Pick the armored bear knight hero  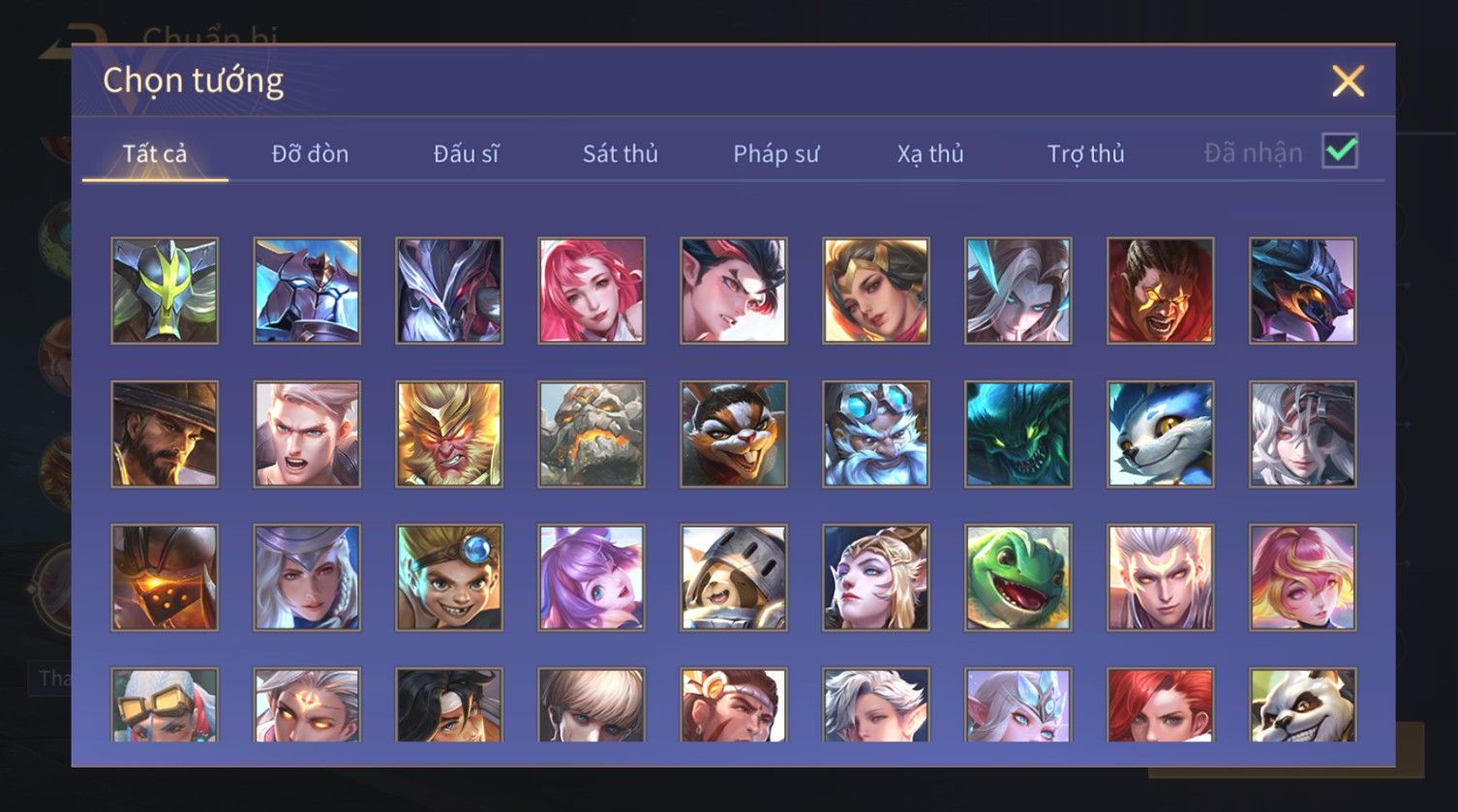(x=733, y=578)
